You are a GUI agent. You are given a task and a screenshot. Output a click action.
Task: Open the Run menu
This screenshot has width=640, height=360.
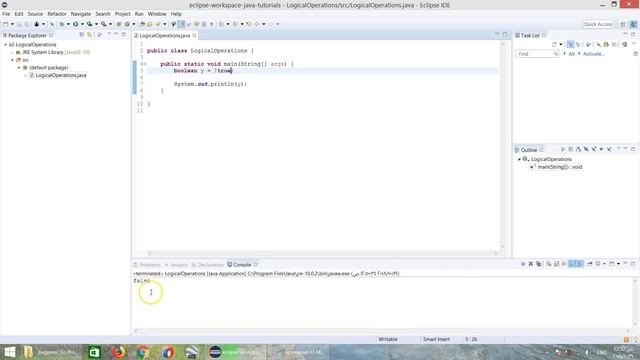click(x=139, y=14)
